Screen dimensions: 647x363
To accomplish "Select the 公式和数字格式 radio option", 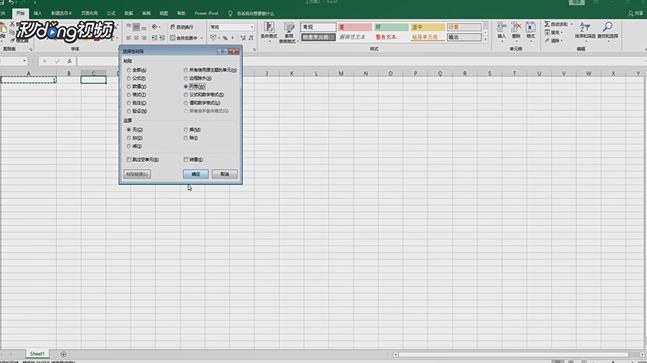I will tap(204, 95).
